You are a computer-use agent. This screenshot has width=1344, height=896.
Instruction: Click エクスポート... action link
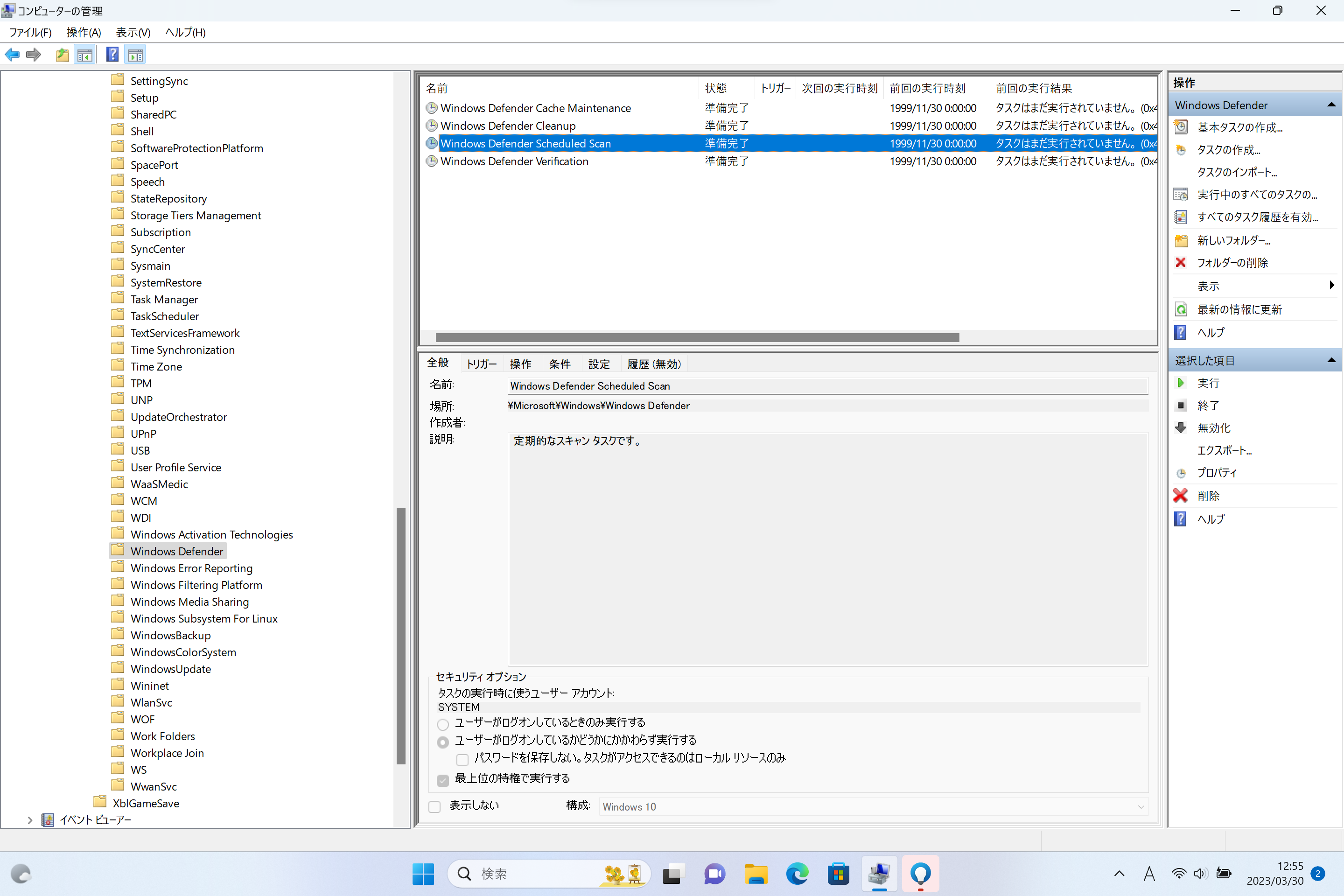coord(1225,450)
